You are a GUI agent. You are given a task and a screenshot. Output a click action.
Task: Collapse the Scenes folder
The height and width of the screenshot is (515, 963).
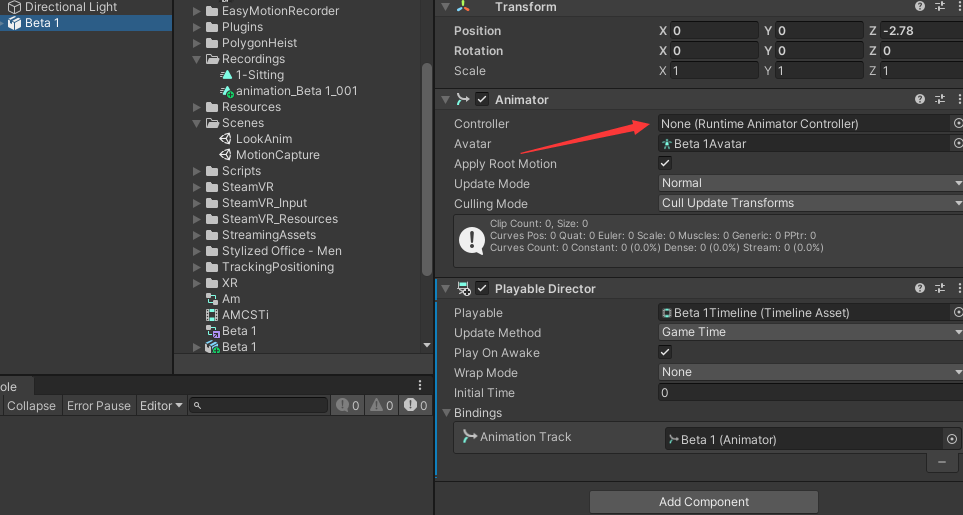(197, 123)
